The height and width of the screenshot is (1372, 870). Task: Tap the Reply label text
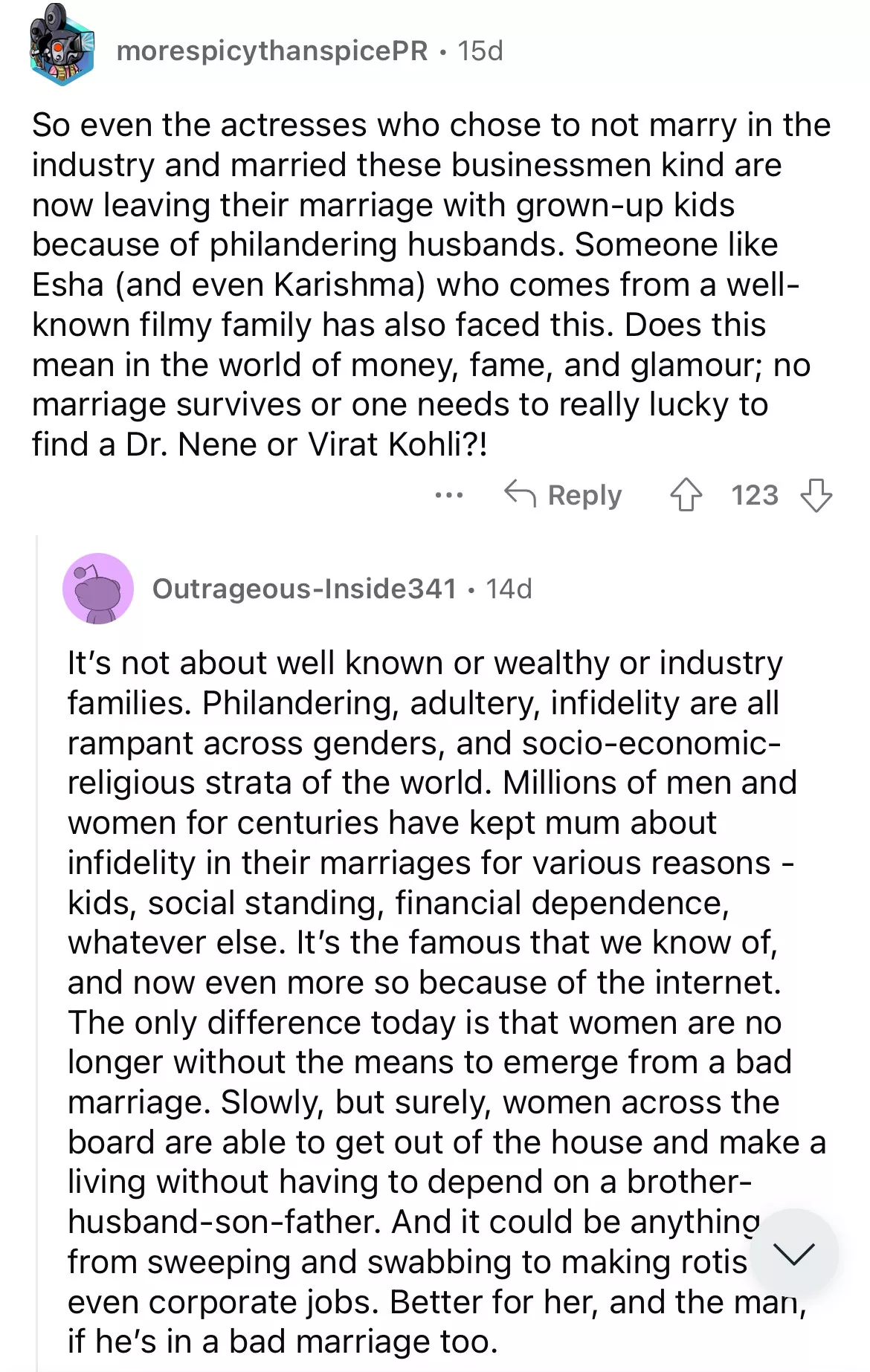tap(584, 495)
